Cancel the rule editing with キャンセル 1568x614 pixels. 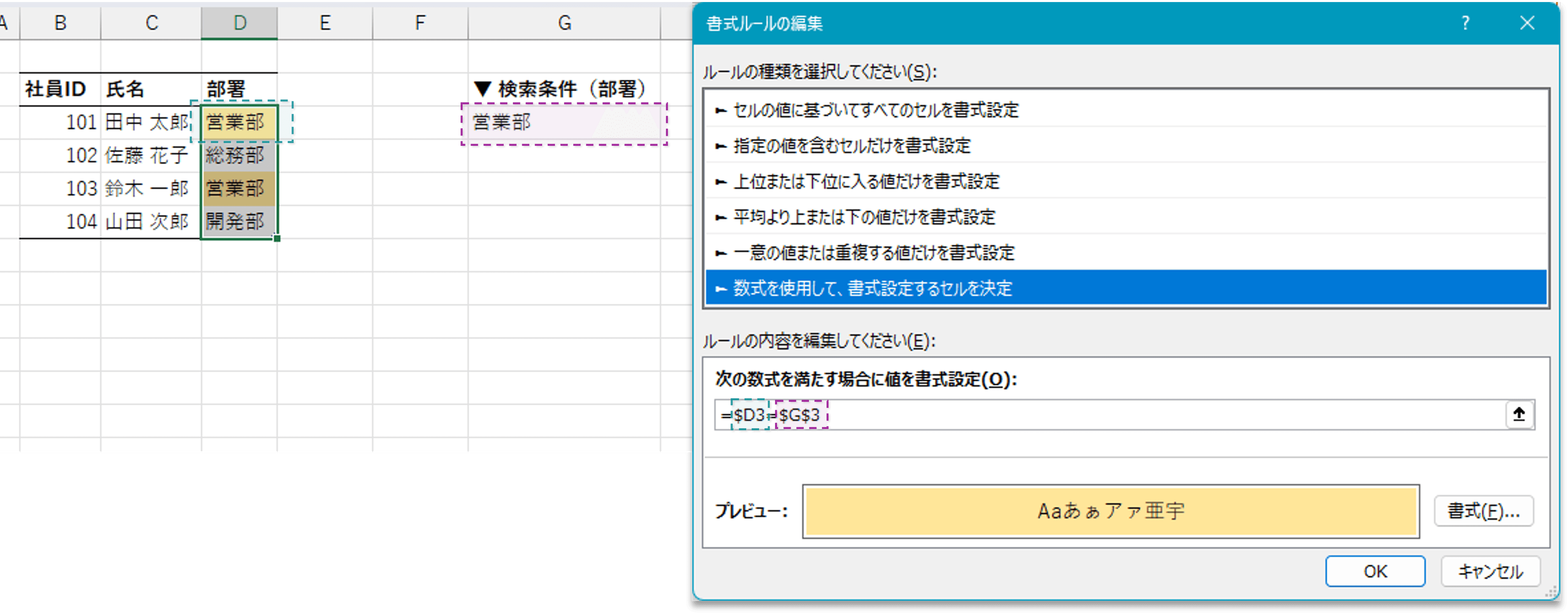tap(1490, 571)
